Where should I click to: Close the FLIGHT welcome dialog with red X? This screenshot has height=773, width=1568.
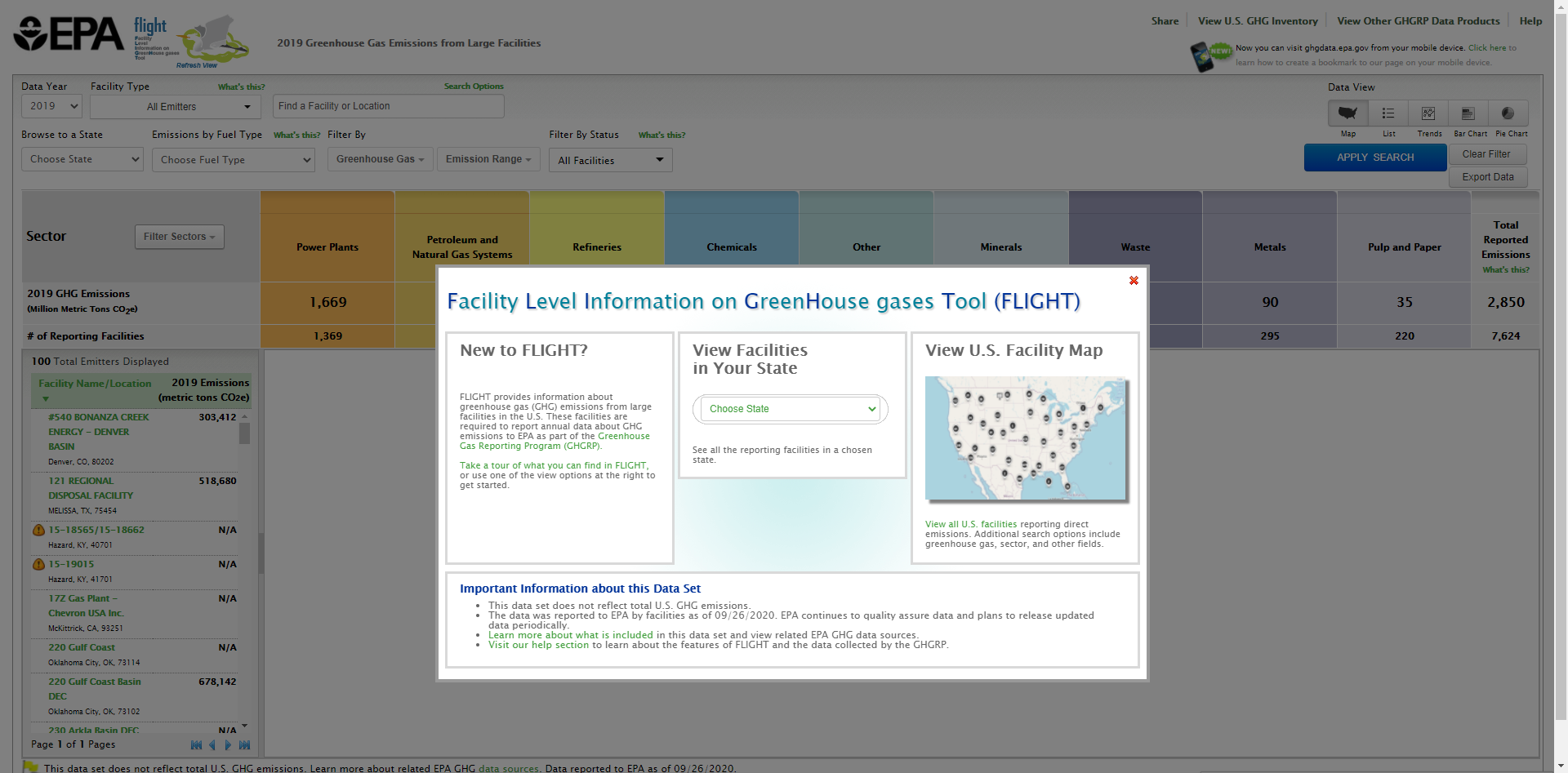[1134, 281]
